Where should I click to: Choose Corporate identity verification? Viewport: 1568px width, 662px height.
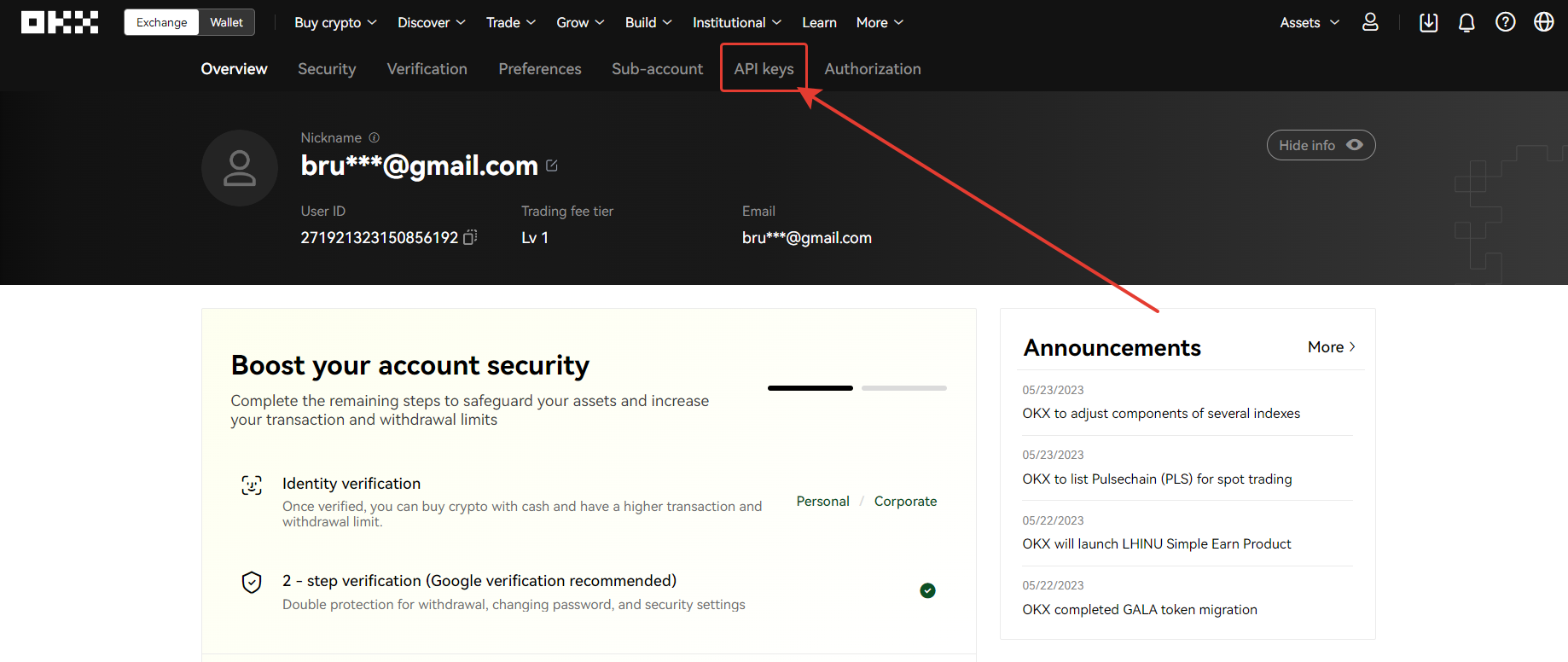pos(905,502)
